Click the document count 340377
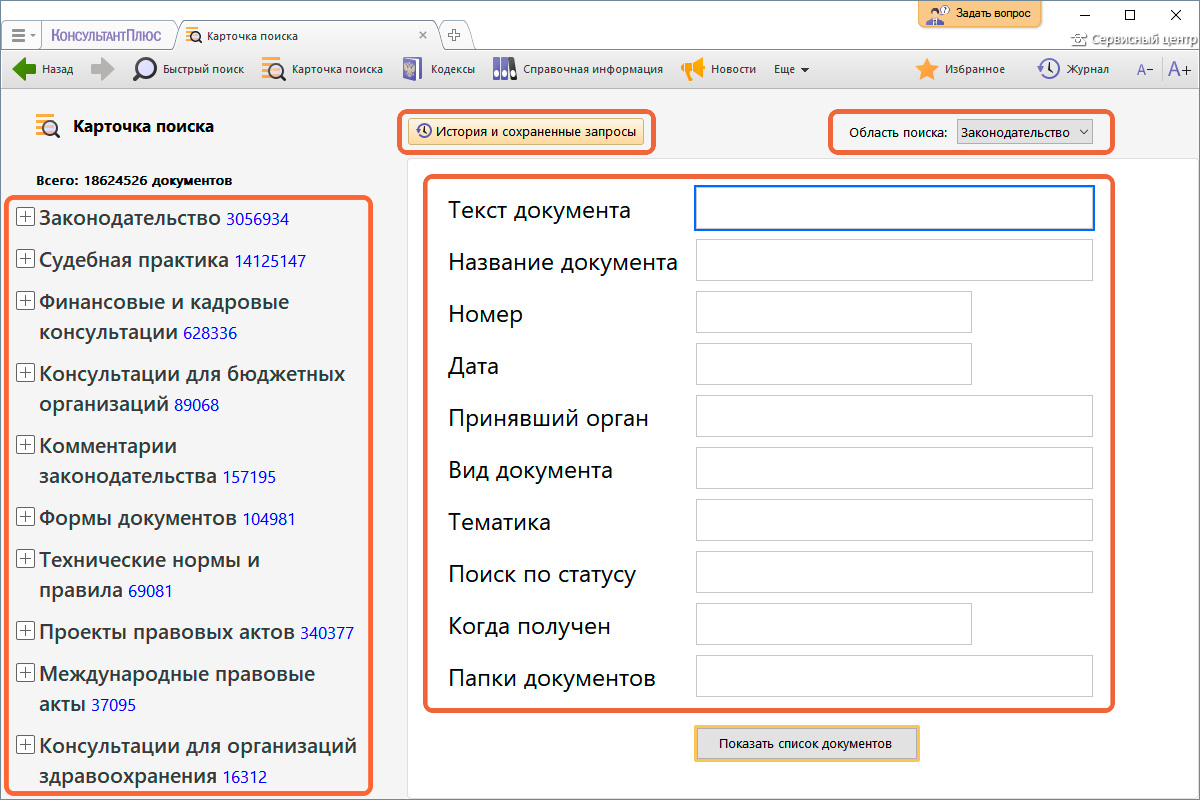 click(x=327, y=633)
